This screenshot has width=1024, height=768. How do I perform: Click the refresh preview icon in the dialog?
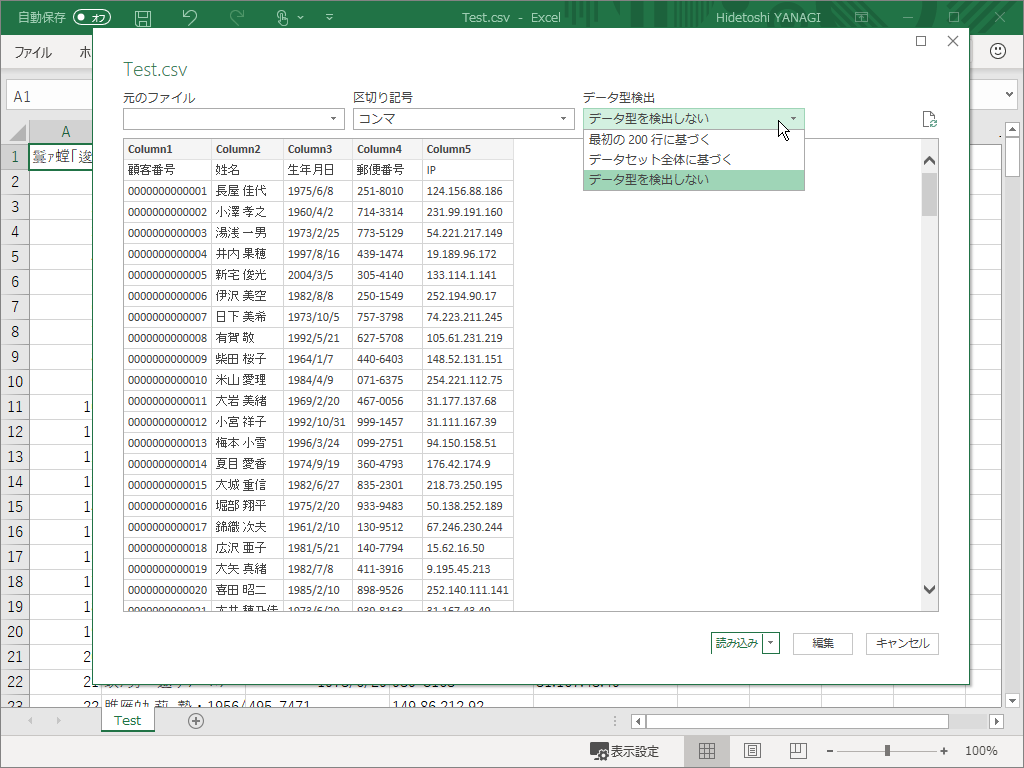(929, 118)
